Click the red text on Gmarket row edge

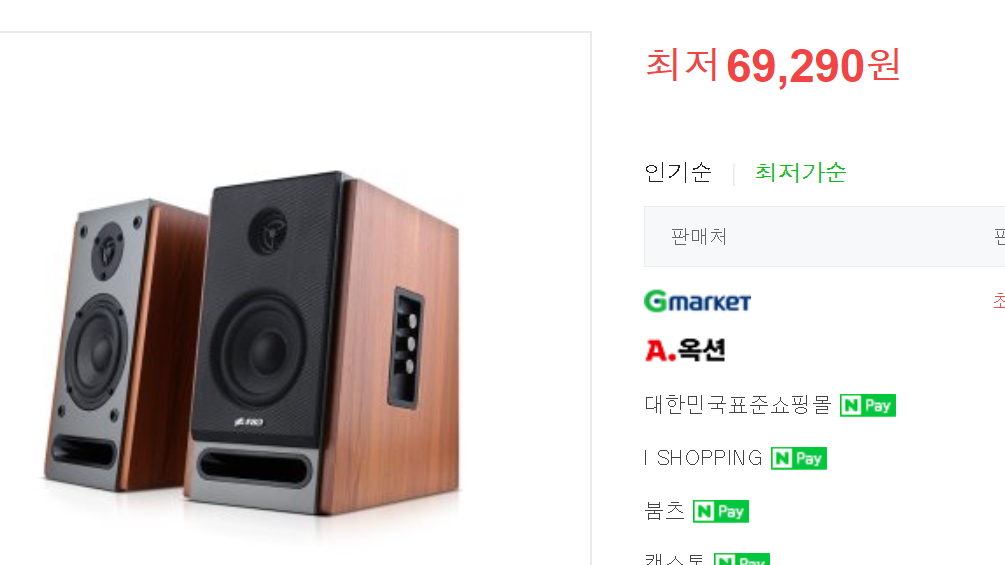tap(999, 300)
